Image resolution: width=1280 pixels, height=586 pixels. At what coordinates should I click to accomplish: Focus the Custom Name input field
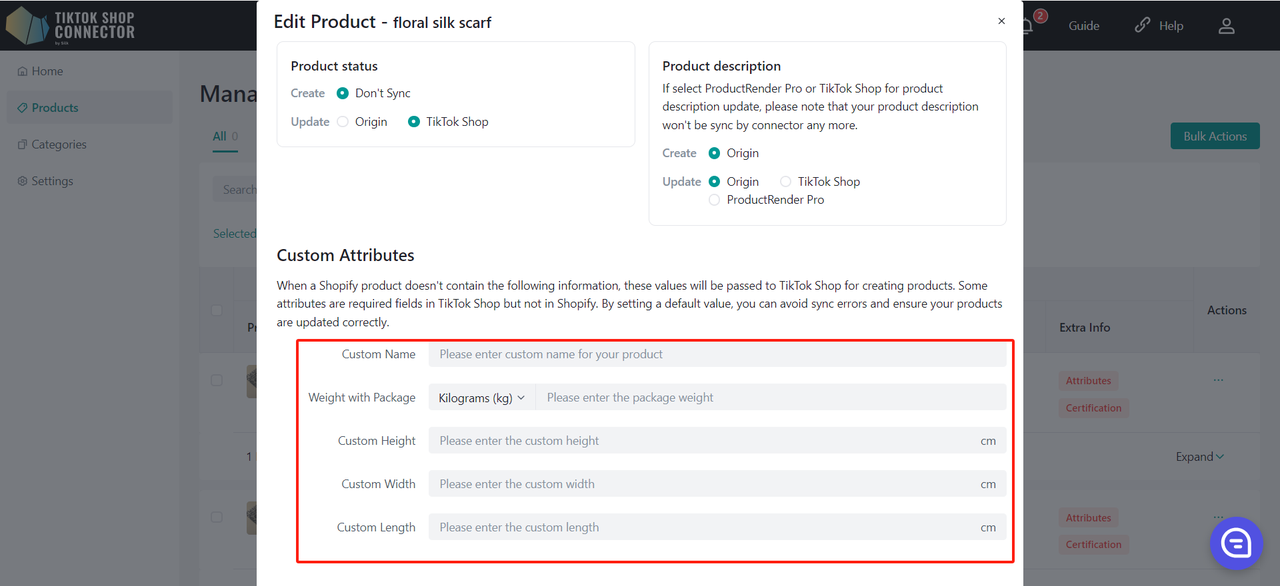717,354
